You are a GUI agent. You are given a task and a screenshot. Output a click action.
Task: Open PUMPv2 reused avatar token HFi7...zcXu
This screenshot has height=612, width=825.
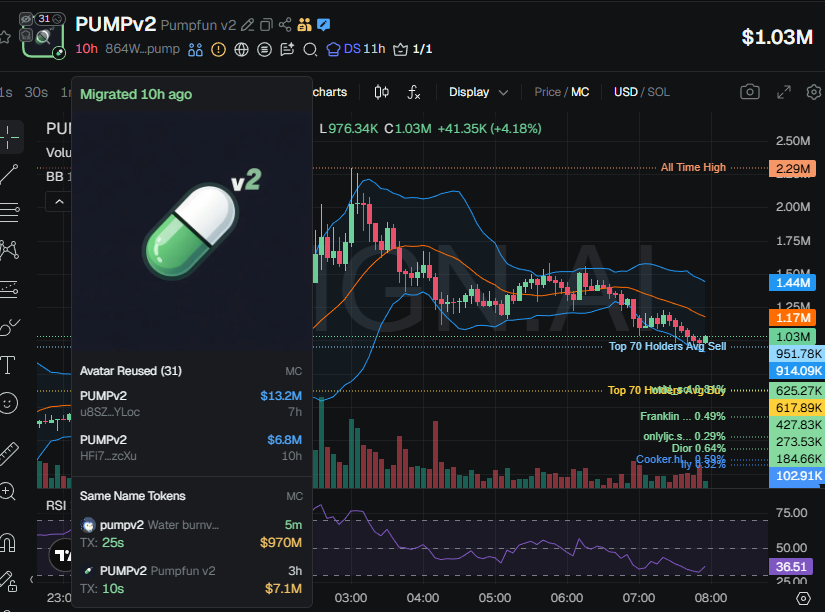click(191, 447)
